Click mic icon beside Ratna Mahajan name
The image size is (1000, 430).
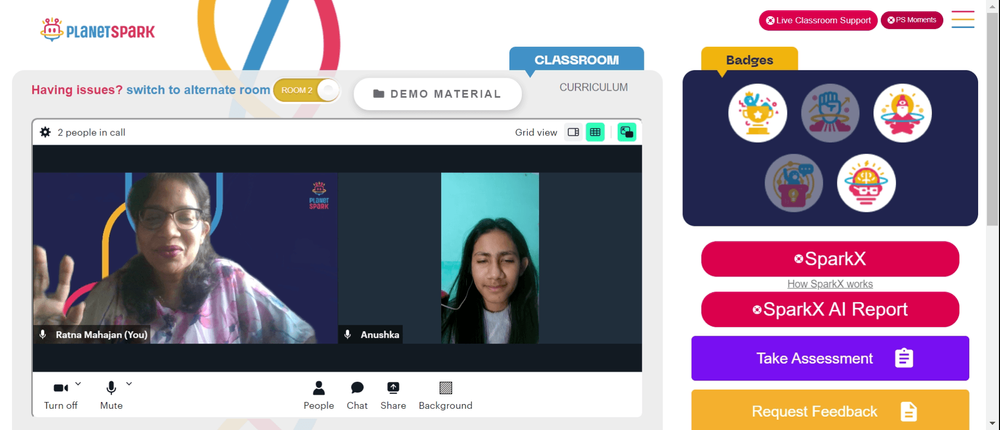pos(43,334)
